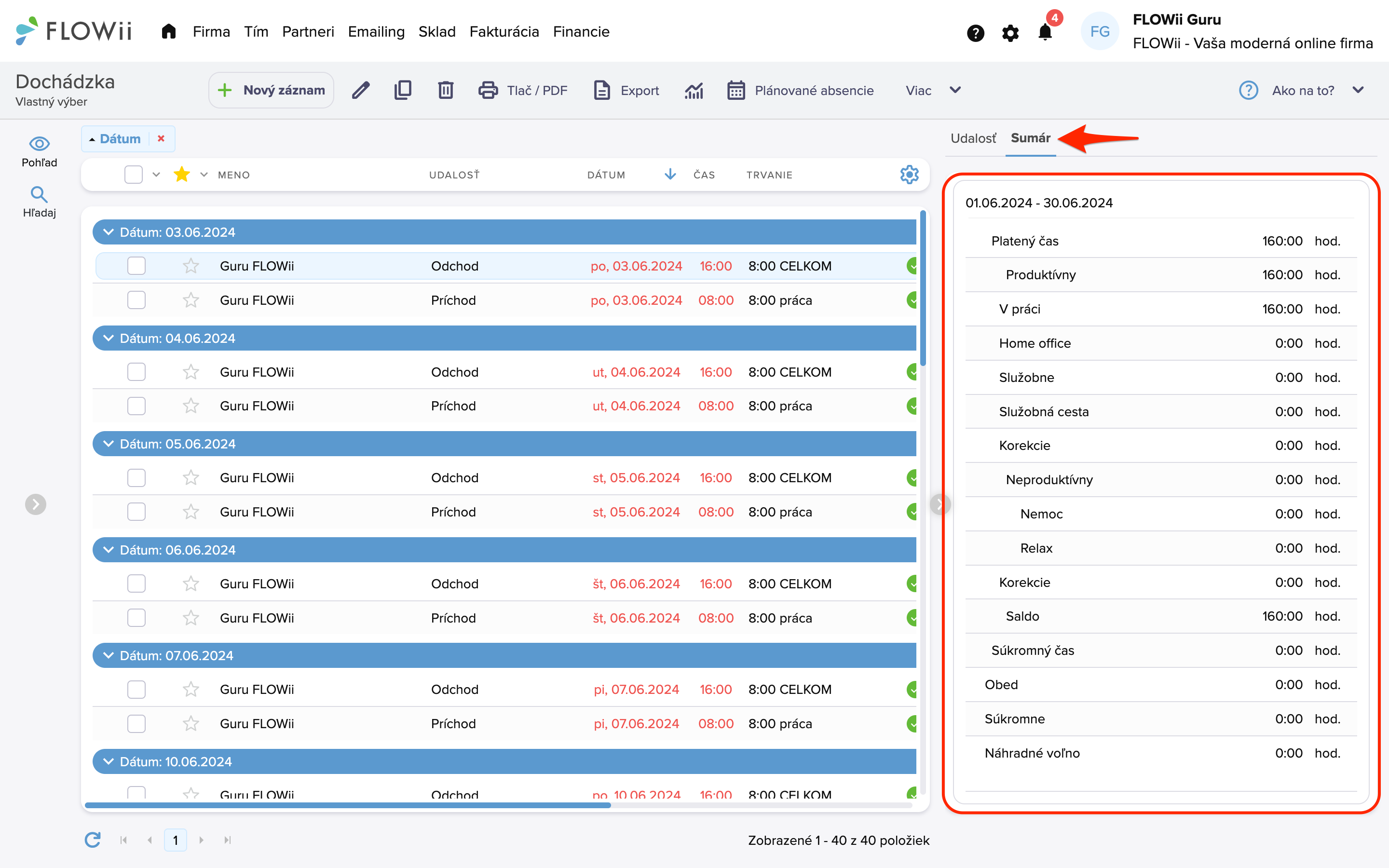Click the Export button
The height and width of the screenshot is (868, 1389).
626,90
